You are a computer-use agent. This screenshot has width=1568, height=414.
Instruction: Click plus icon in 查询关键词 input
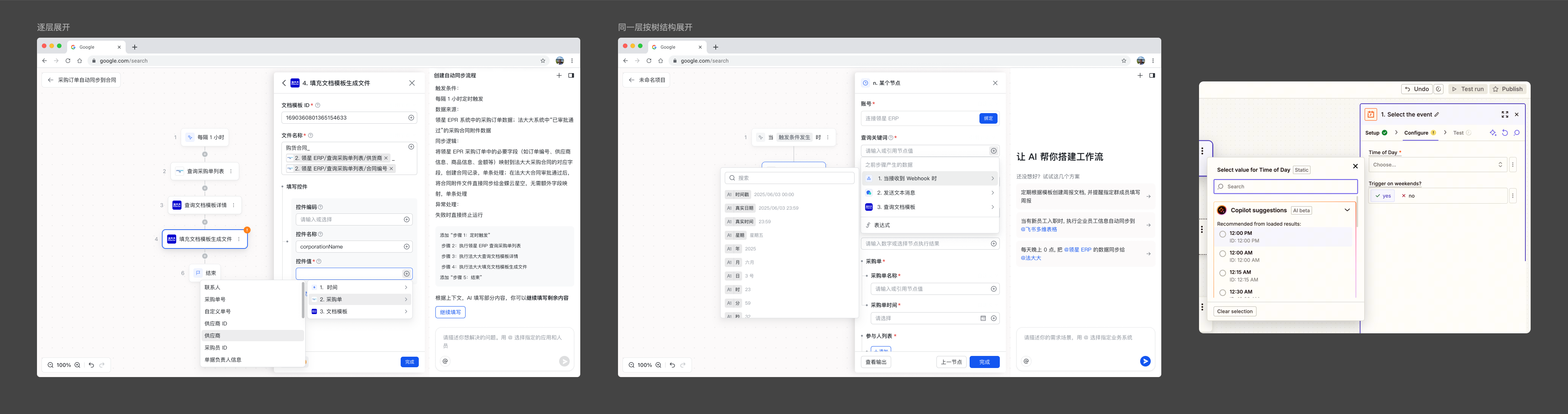point(993,151)
